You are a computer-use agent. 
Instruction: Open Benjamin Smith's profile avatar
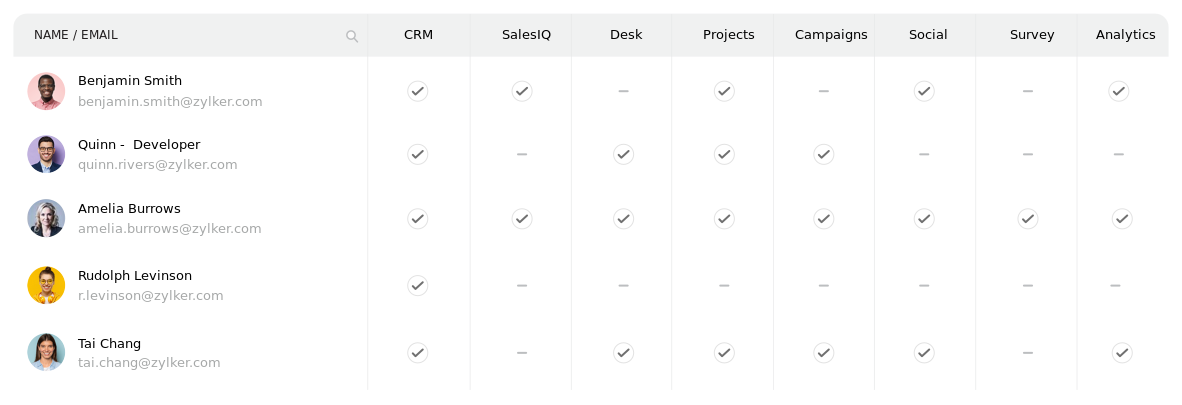(x=46, y=91)
